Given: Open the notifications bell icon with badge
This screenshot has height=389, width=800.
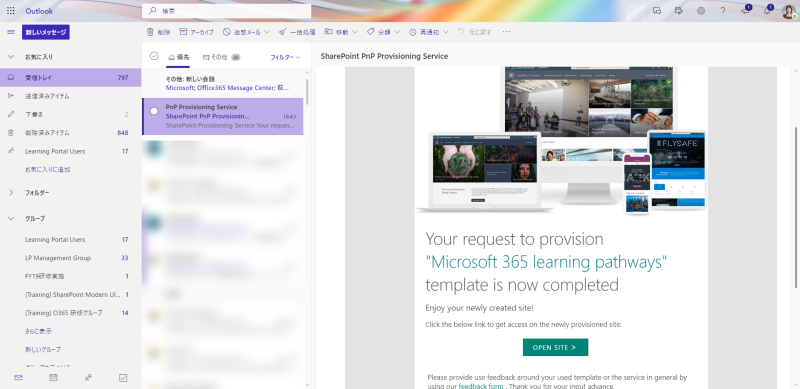Looking at the screenshot, I should click(767, 11).
